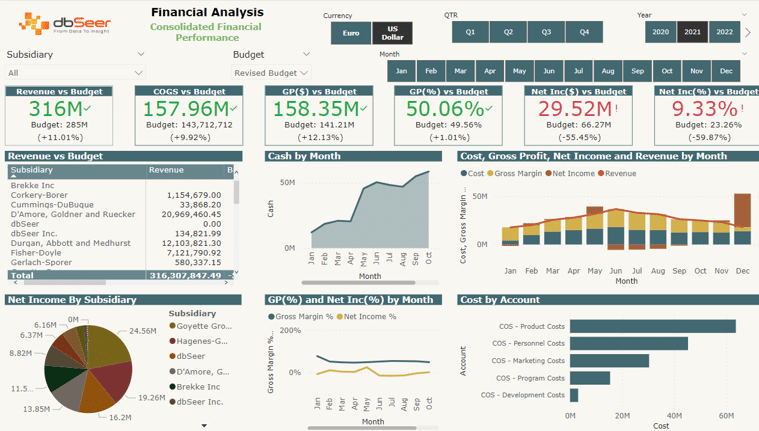Viewport: 759px width, 431px height.
Task: Filter by quarter Q1
Action: pyautogui.click(x=470, y=32)
